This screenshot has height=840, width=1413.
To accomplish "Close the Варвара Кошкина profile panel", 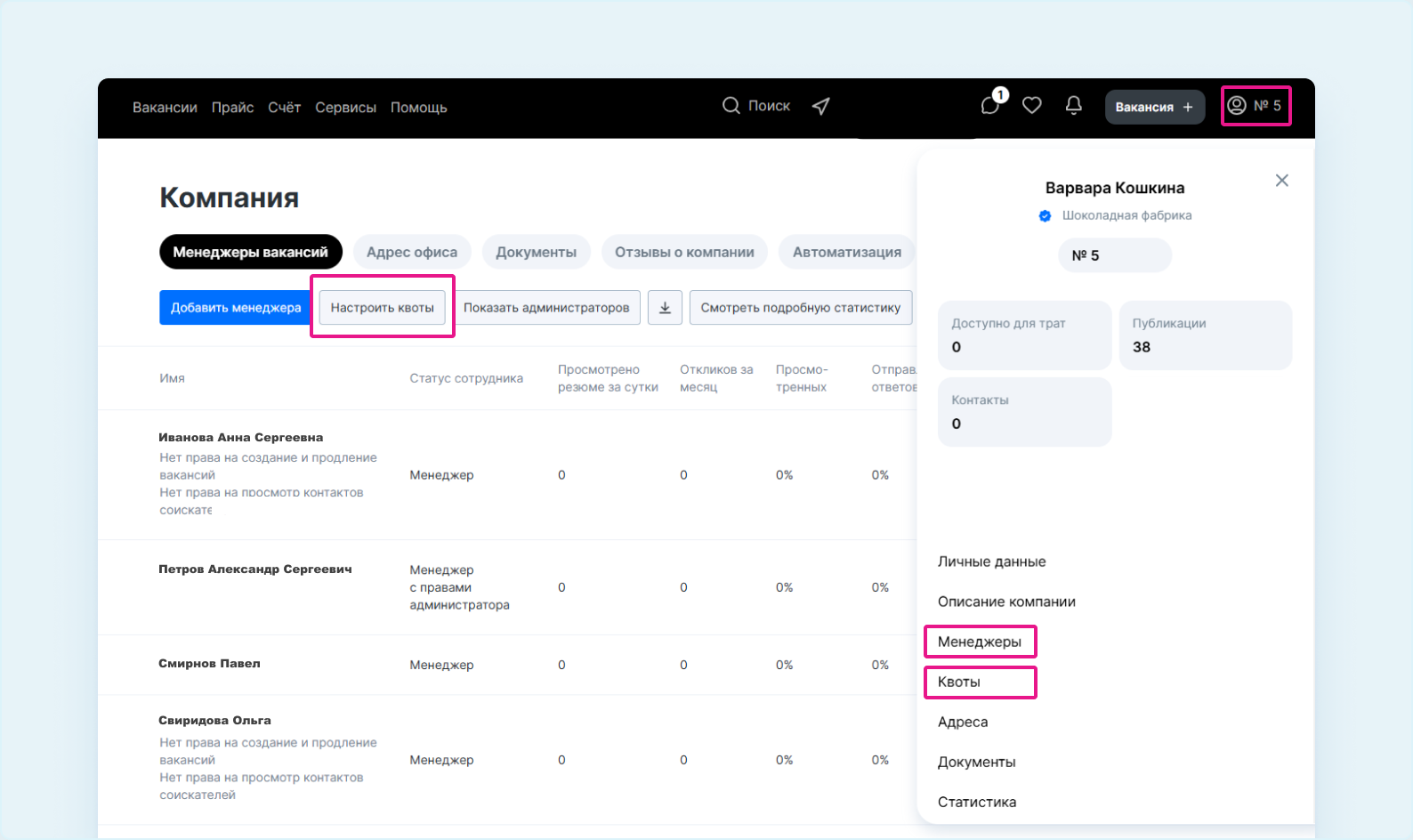I will (1282, 181).
